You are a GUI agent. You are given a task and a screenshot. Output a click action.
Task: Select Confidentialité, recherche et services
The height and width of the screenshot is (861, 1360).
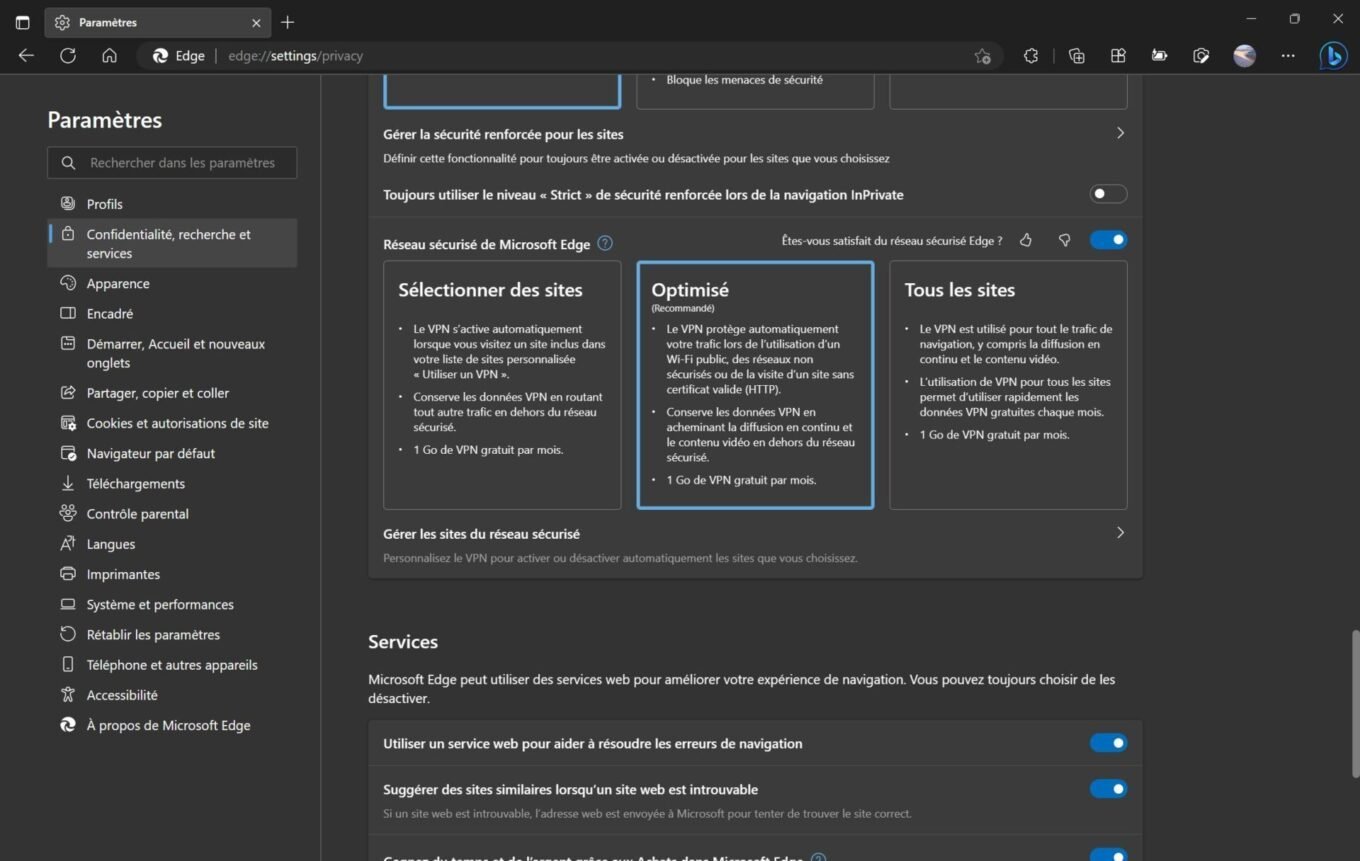coord(172,243)
